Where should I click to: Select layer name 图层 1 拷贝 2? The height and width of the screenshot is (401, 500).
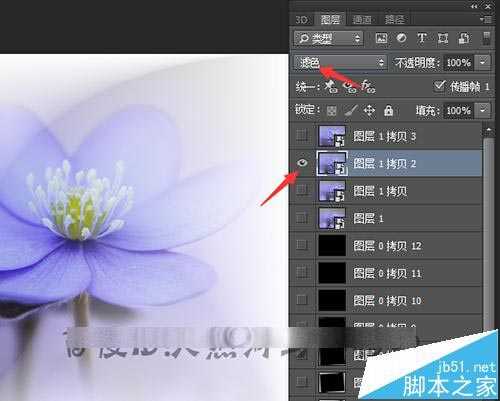385,163
